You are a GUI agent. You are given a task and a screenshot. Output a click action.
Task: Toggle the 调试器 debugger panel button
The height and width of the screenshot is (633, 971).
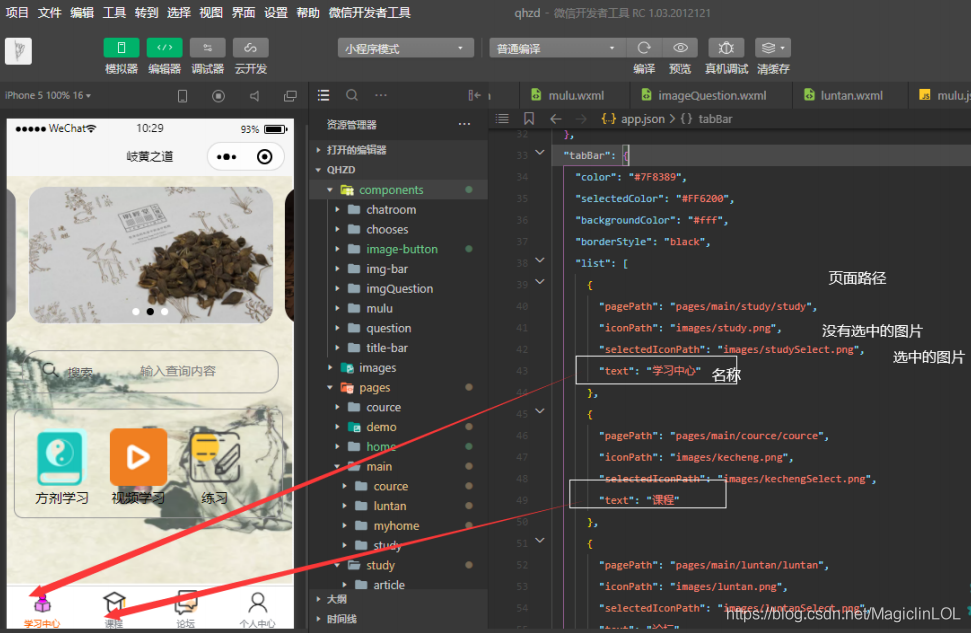(207, 48)
